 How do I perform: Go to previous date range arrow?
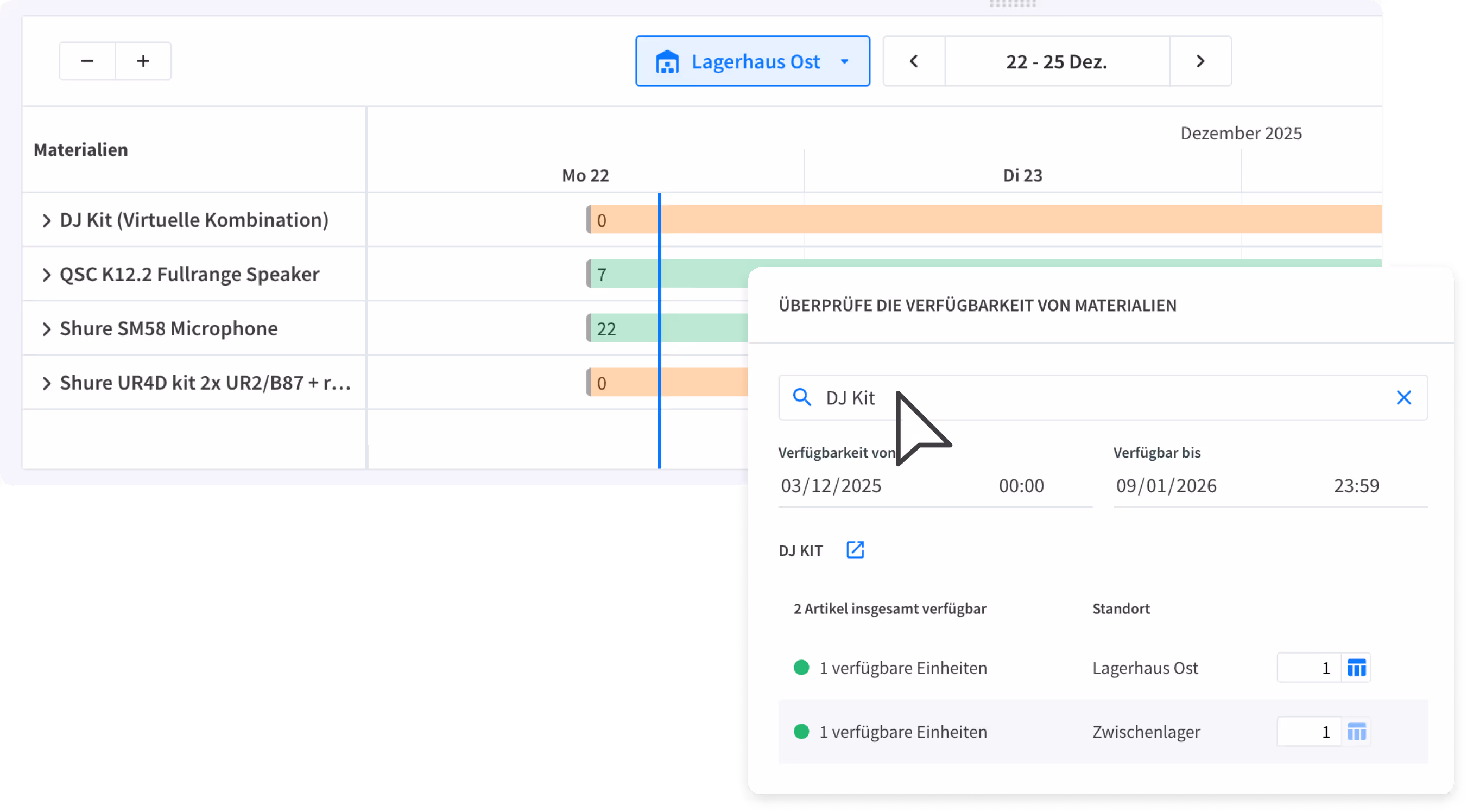pyautogui.click(x=913, y=61)
